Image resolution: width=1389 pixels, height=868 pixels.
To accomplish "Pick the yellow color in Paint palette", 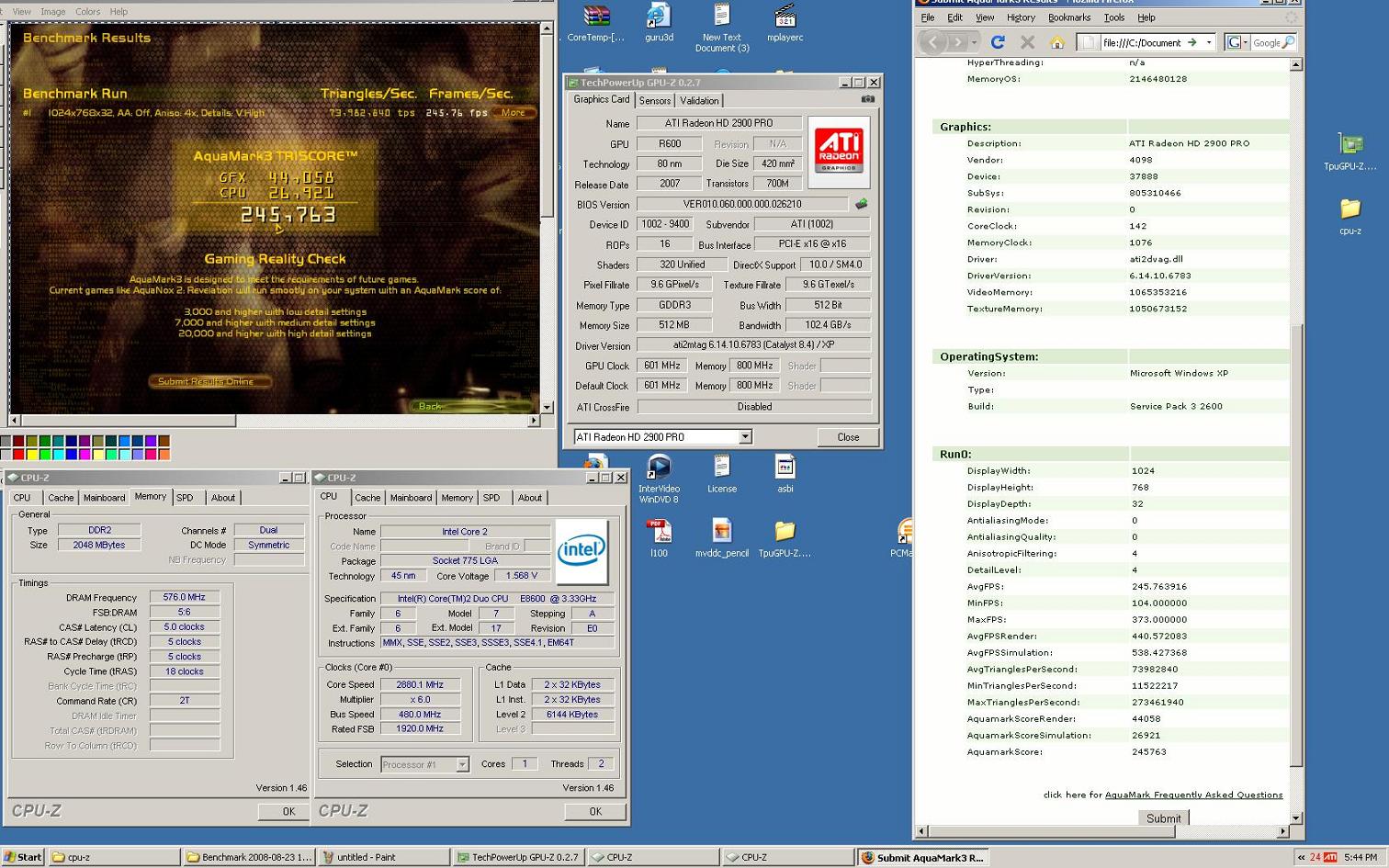I will point(31,454).
